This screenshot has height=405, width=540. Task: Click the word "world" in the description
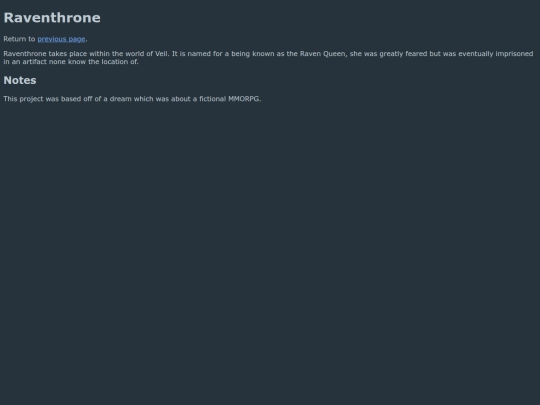click(135, 54)
